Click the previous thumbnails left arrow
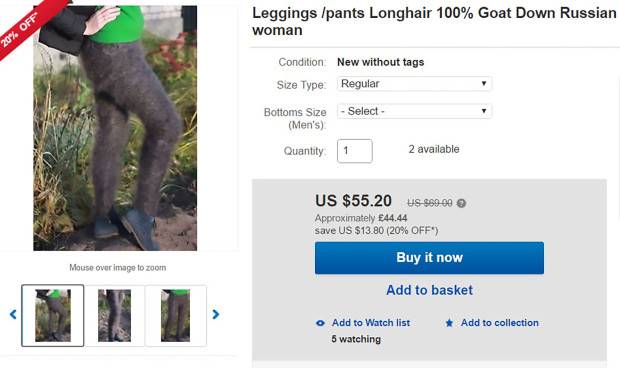The image size is (620, 368). (13, 314)
